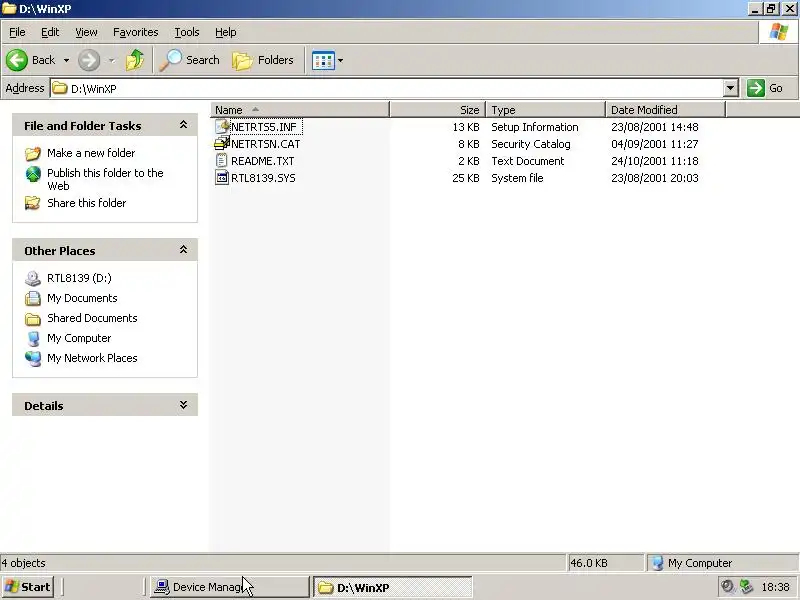800x600 pixels.
Task: Expand the Details panel
Action: pos(183,405)
